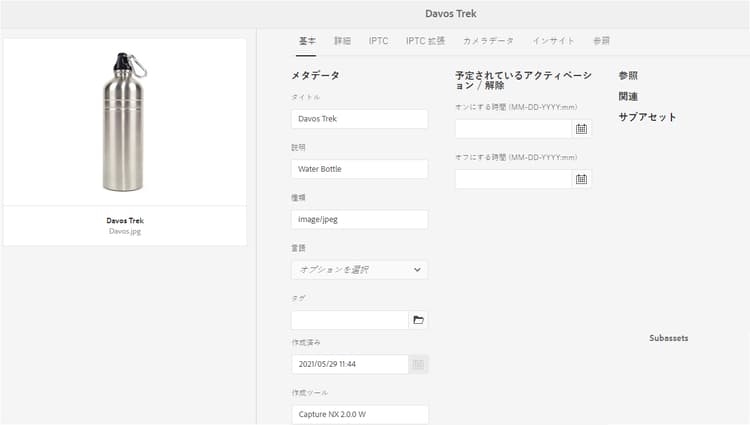Select the 参照 tab
This screenshot has height=425, width=750.
(x=601, y=41)
